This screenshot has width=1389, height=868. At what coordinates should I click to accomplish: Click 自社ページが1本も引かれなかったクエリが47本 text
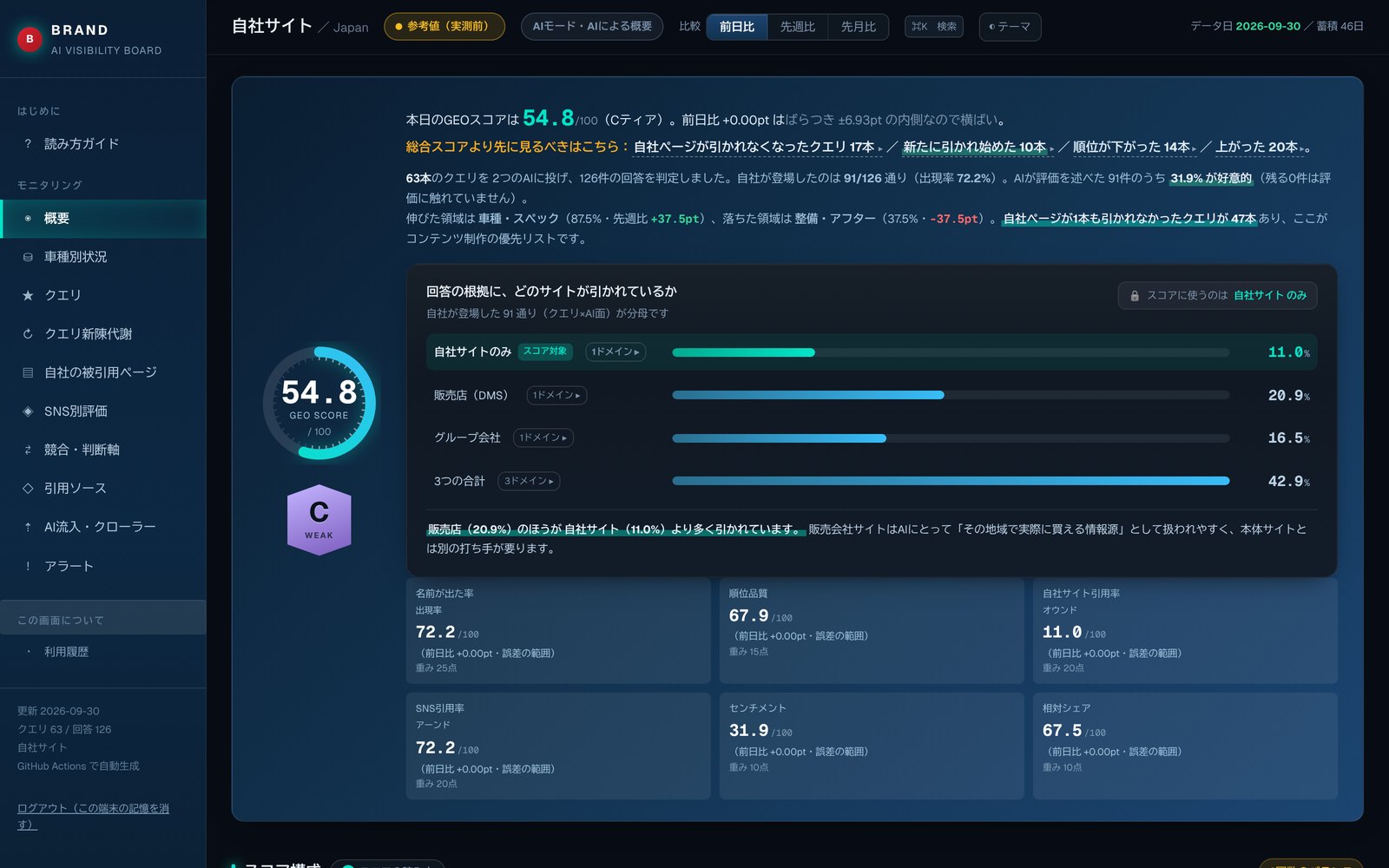pos(1129,219)
